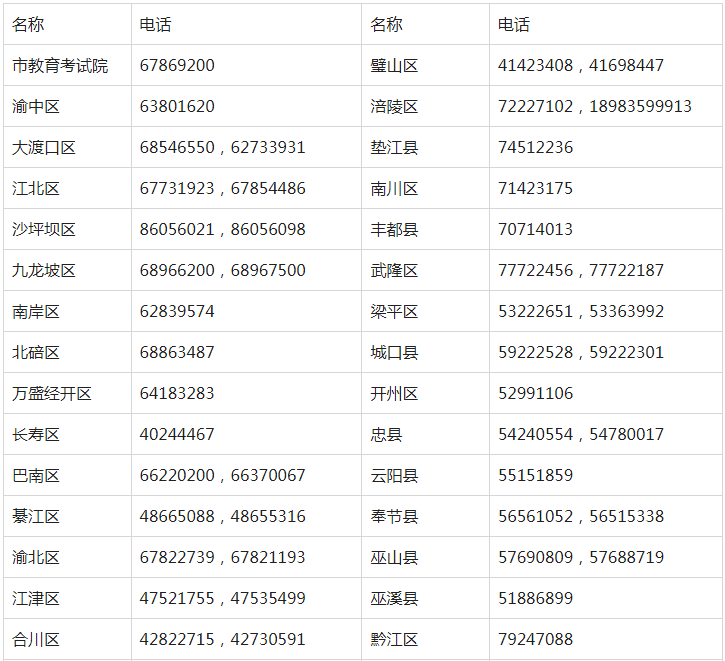Screen dimensions: 725x661
Task: Select the 江津区 phone numbers cell
Action: (222, 599)
